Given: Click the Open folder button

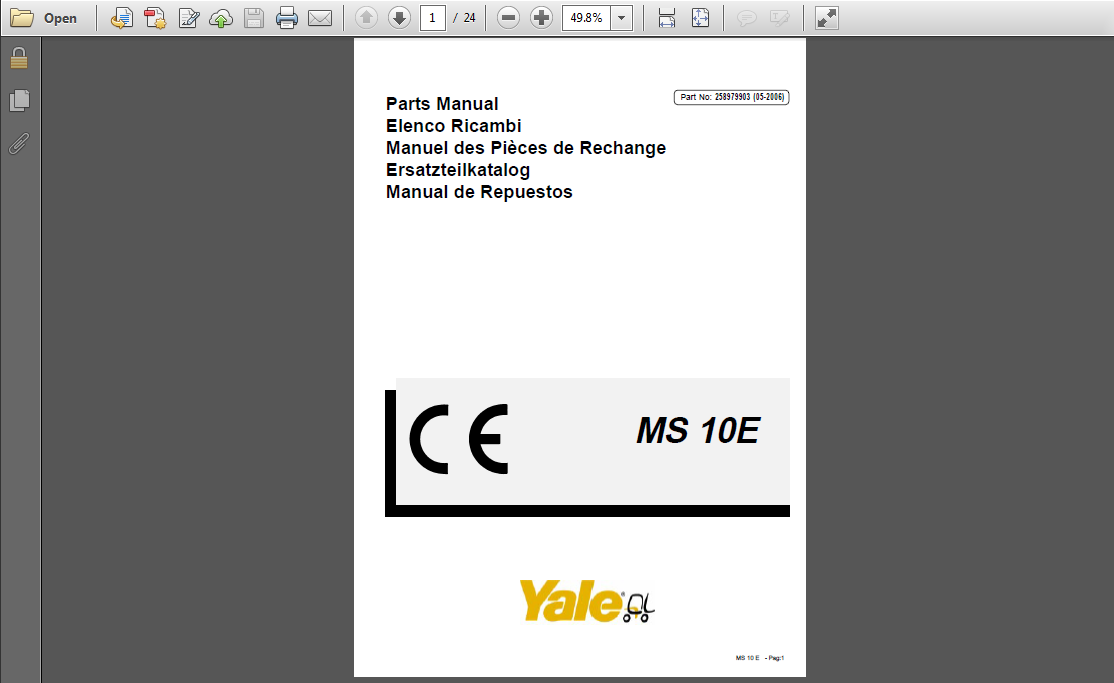Looking at the screenshot, I should [x=43, y=18].
